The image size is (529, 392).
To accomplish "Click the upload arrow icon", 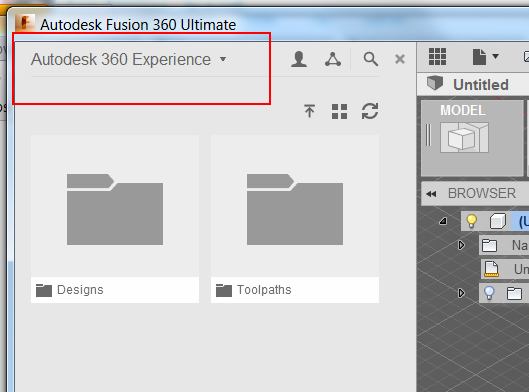I will click(309, 111).
